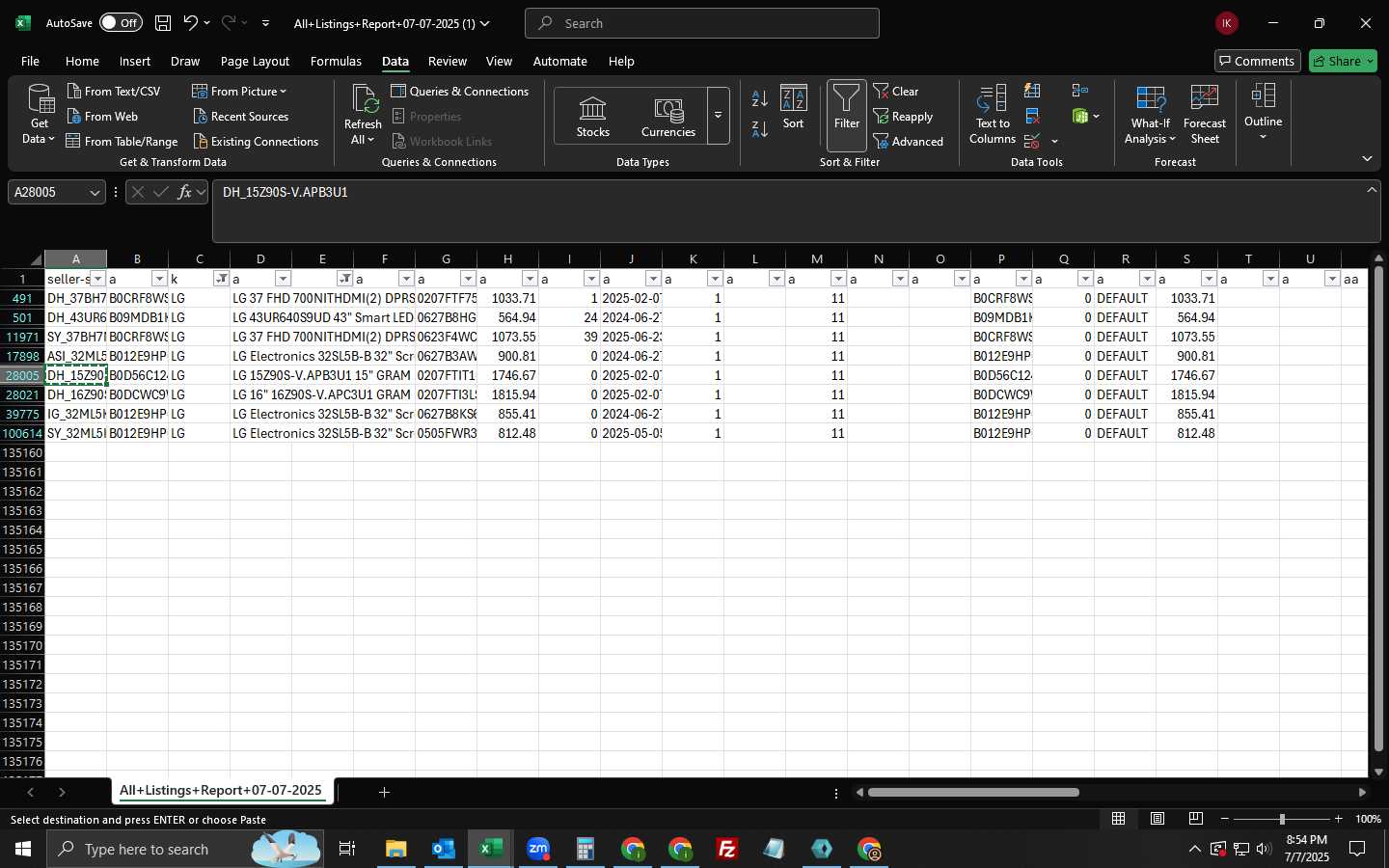Click the Data Validation icon
This screenshot has height=868, width=1389.
tap(1032, 141)
